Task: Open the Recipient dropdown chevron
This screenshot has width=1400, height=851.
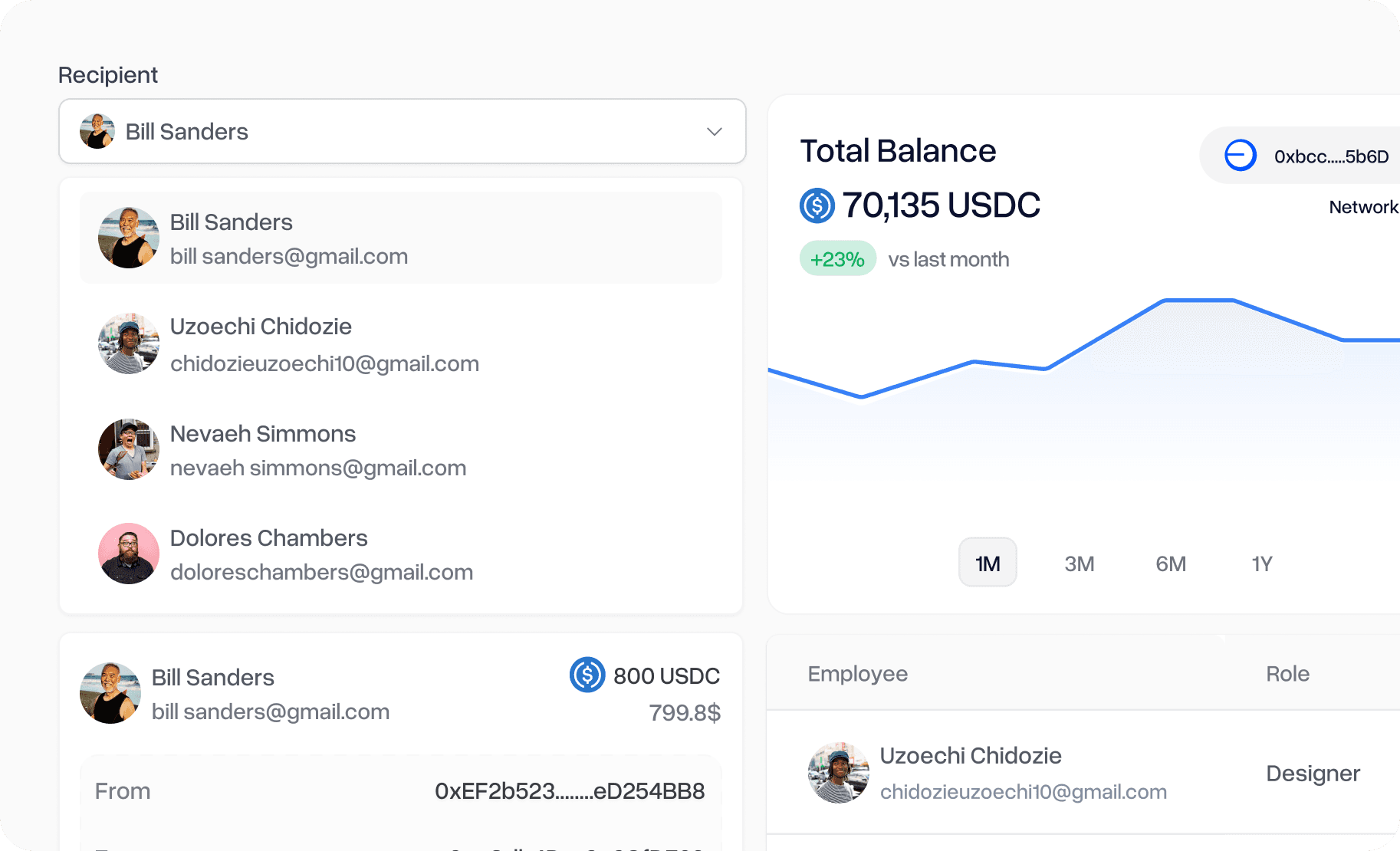Action: coord(714,132)
